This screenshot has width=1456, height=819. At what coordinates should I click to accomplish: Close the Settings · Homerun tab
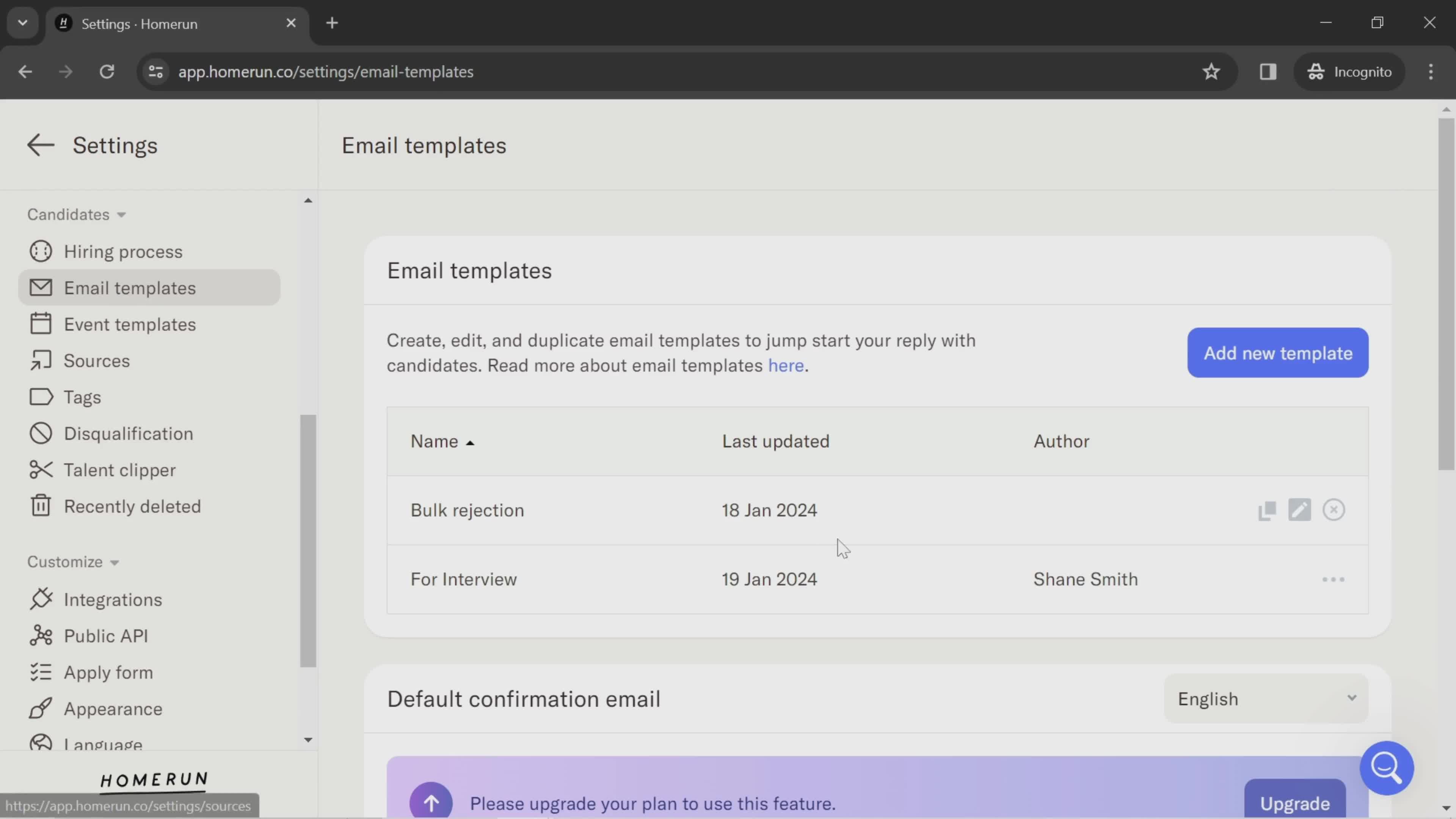click(x=291, y=23)
